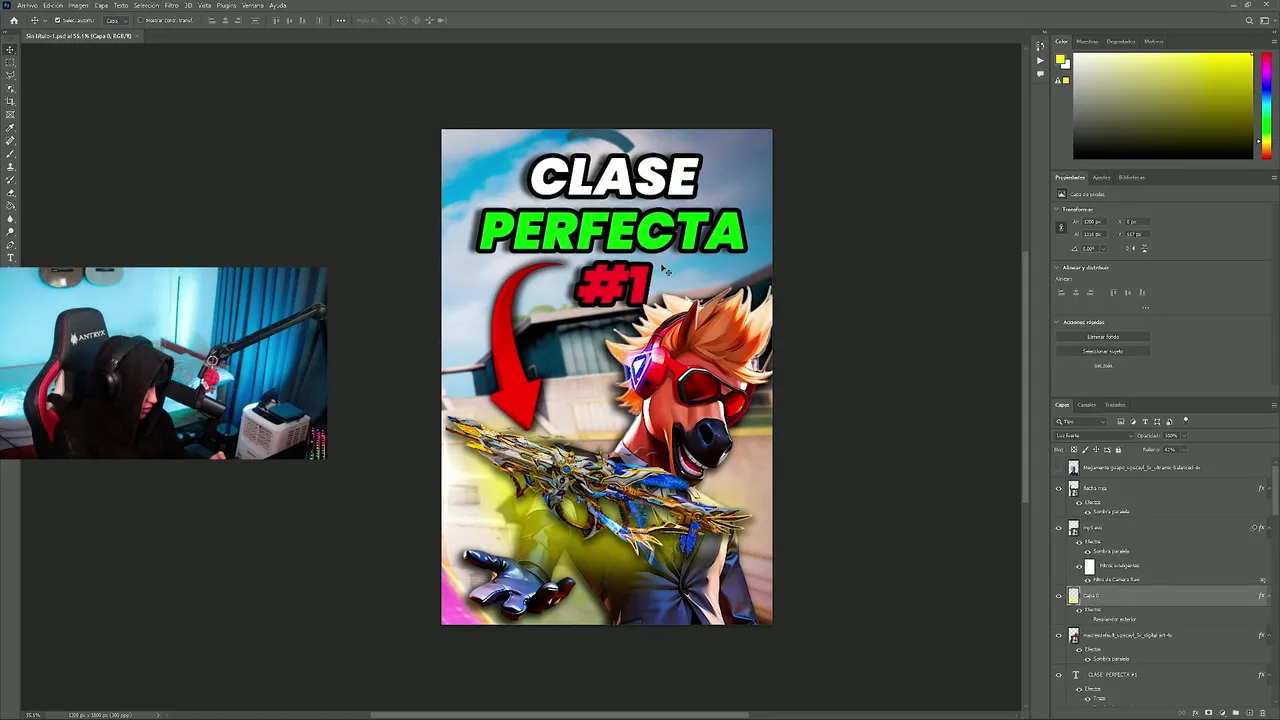1280x720 pixels.
Task: Collapse effects of flecha roja layer
Action: click(x=1269, y=488)
